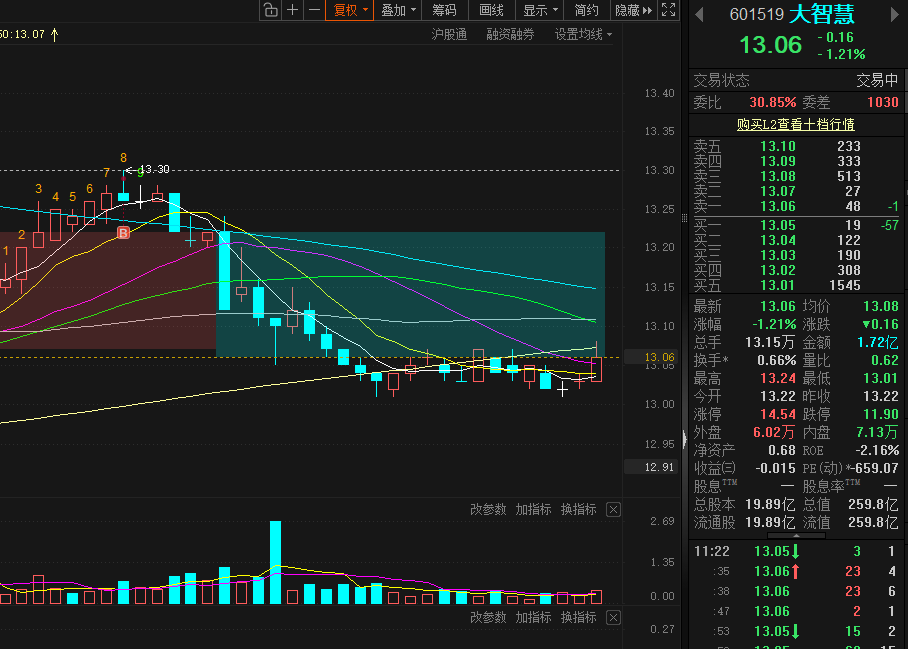Expand the 显示 display dropdown
This screenshot has width=908, height=649.
(540, 10)
